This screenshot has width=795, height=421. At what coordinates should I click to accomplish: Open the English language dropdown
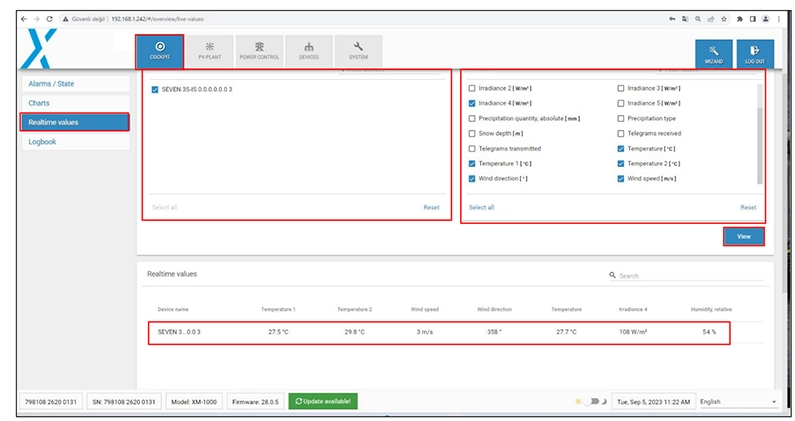tap(738, 401)
